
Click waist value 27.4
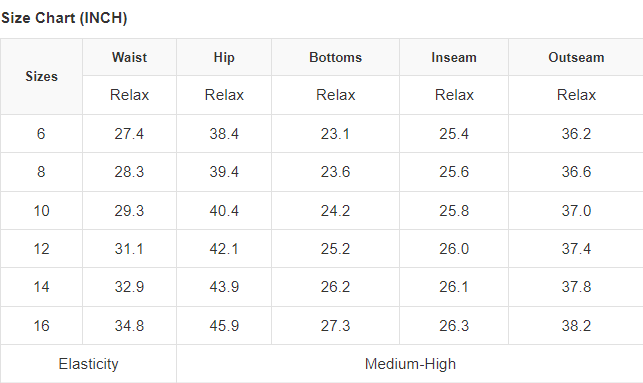click(129, 134)
